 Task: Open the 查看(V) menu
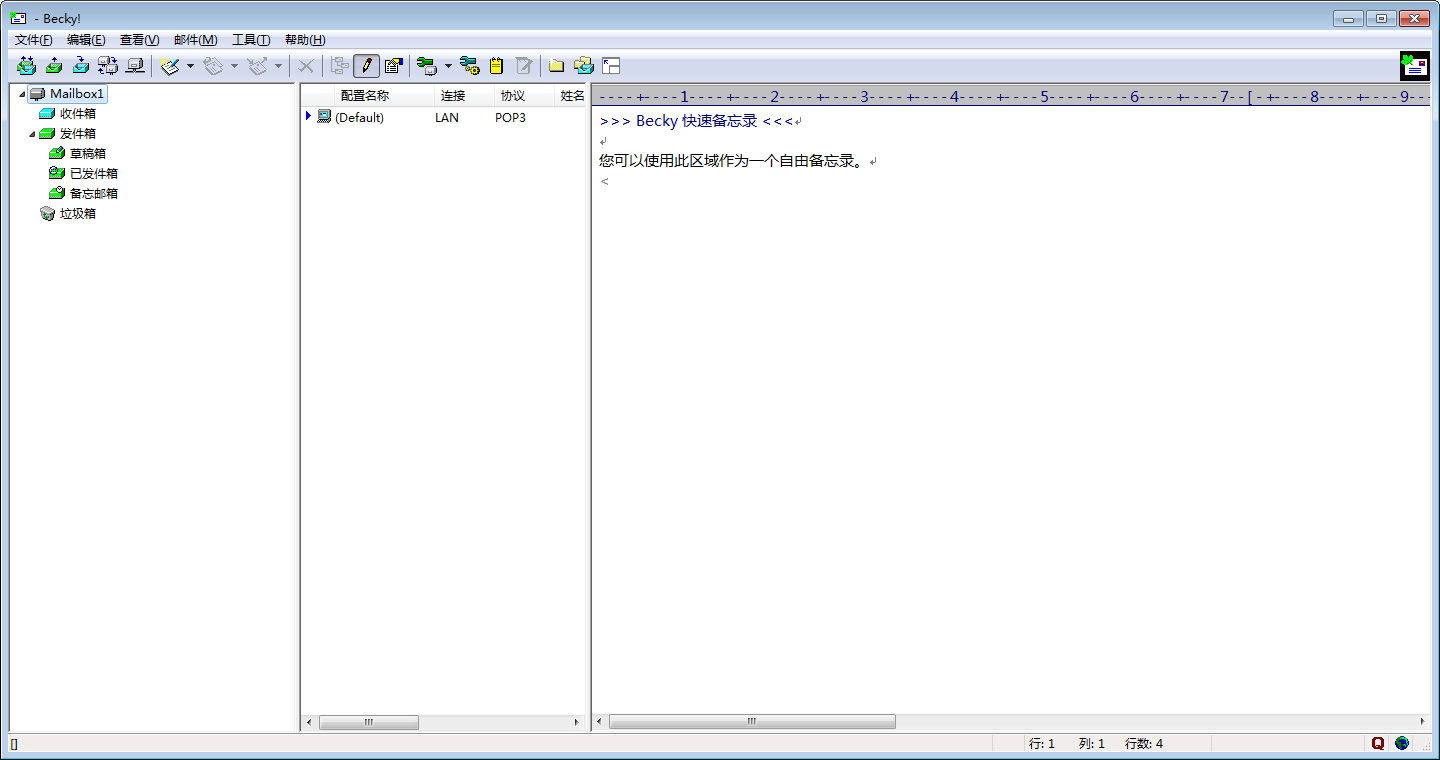coord(139,40)
